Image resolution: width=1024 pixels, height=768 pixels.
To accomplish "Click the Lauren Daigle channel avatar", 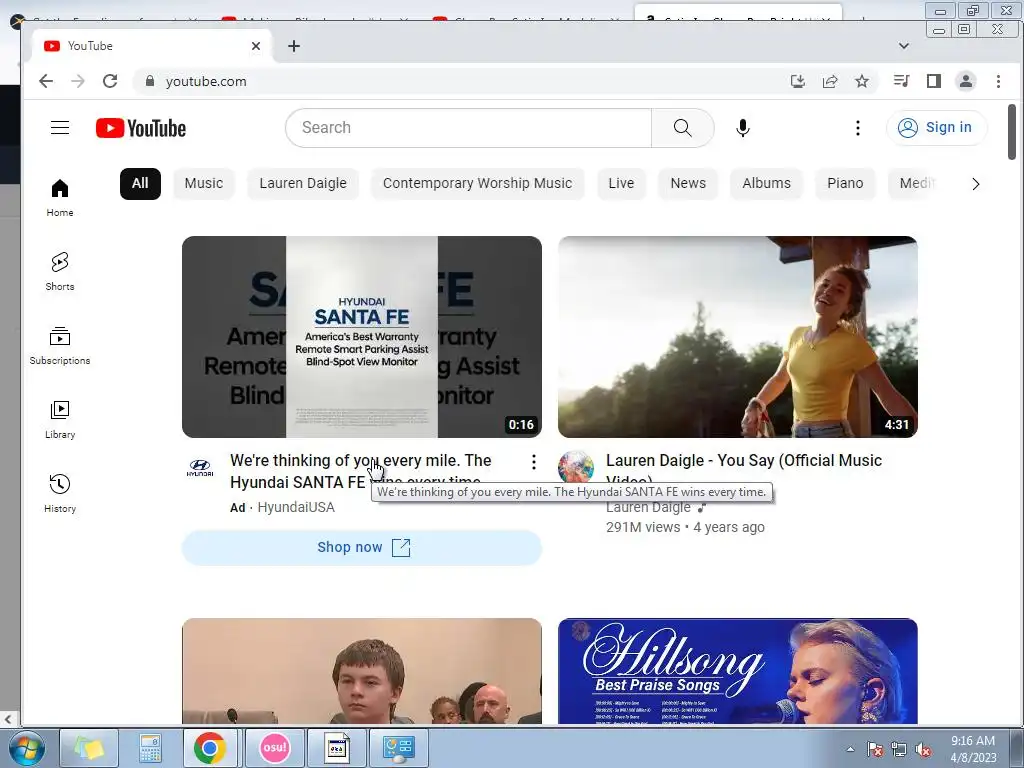I will tap(576, 466).
